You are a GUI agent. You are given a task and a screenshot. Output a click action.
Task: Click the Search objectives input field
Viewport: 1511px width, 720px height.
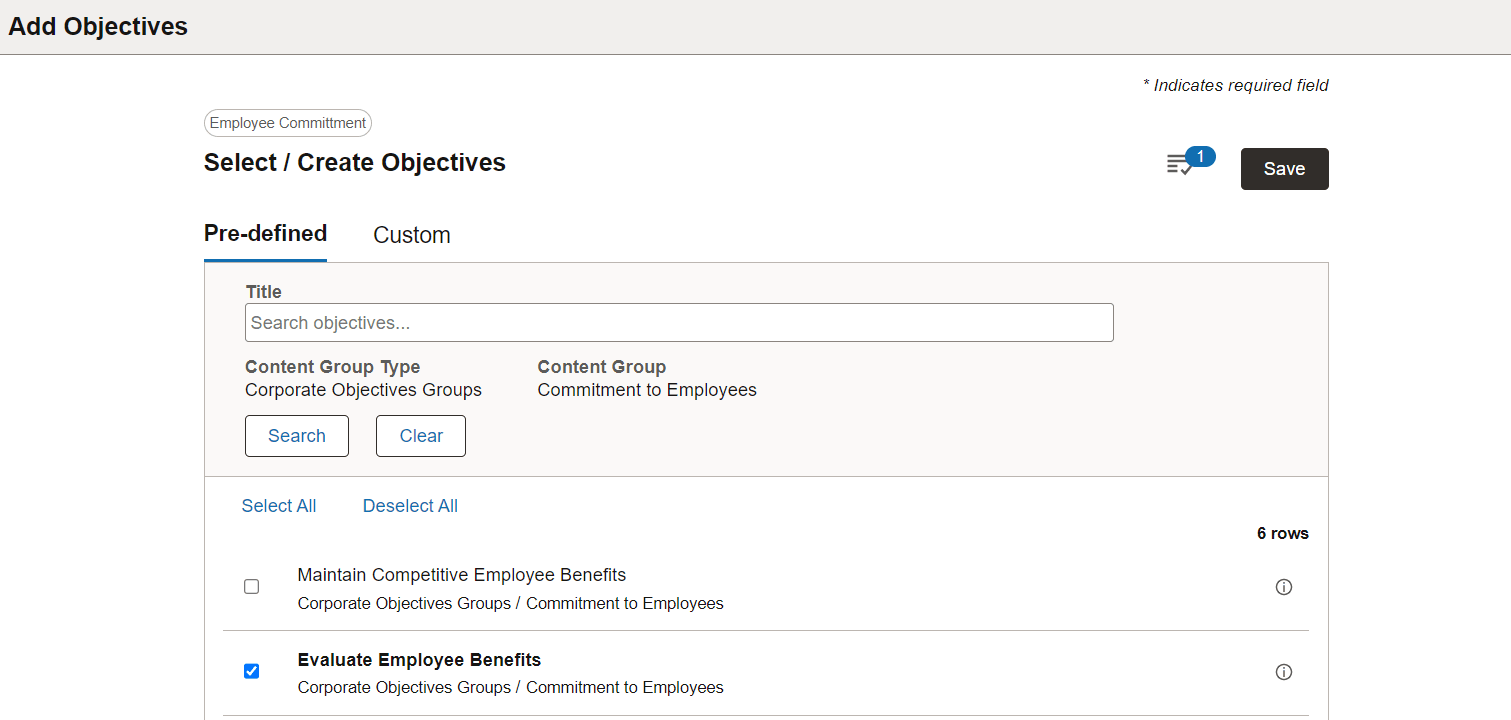click(679, 322)
